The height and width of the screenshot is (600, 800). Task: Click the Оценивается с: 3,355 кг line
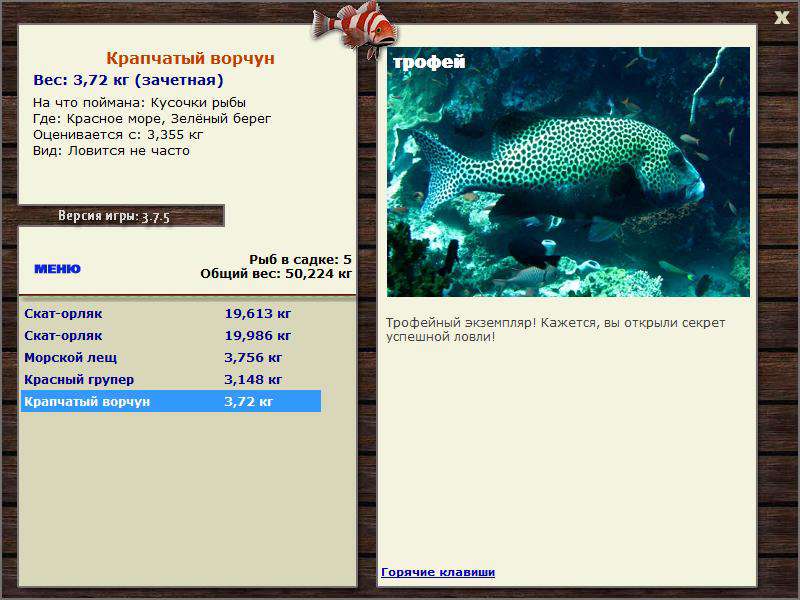(x=118, y=135)
